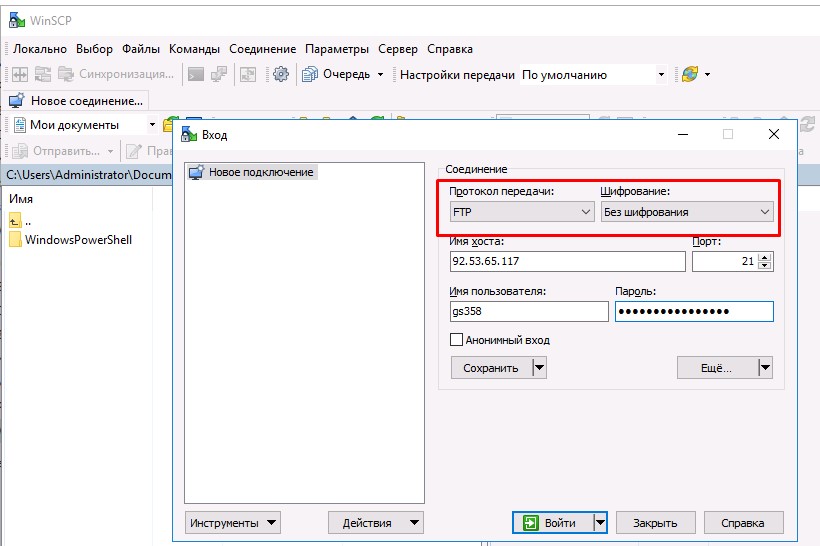820x546 pixels.
Task: Click the Очередь queue icon
Action: (x=310, y=74)
